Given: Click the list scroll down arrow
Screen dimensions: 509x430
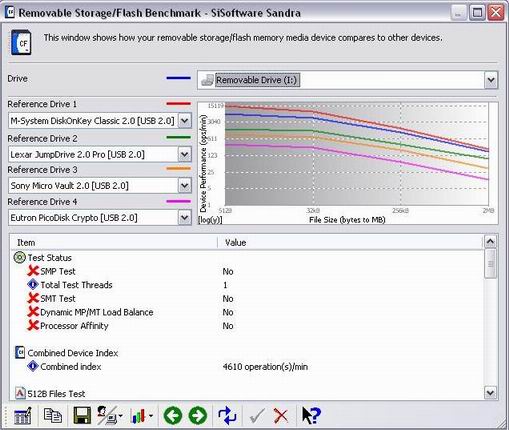Looking at the screenshot, I should coord(490,392).
